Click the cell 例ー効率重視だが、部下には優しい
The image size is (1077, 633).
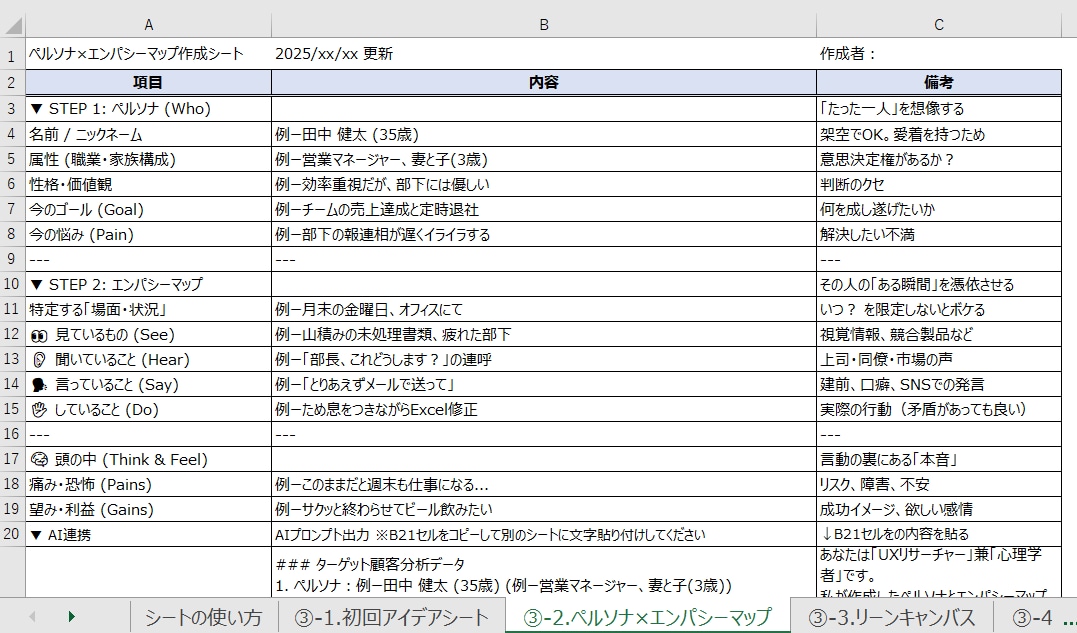point(543,184)
